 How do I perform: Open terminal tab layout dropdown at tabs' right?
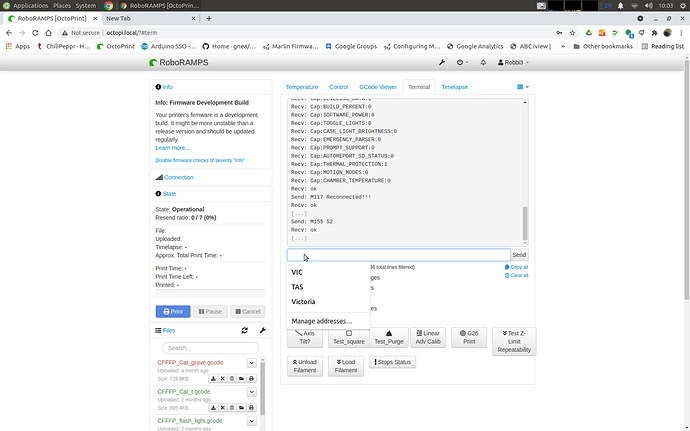tap(523, 87)
